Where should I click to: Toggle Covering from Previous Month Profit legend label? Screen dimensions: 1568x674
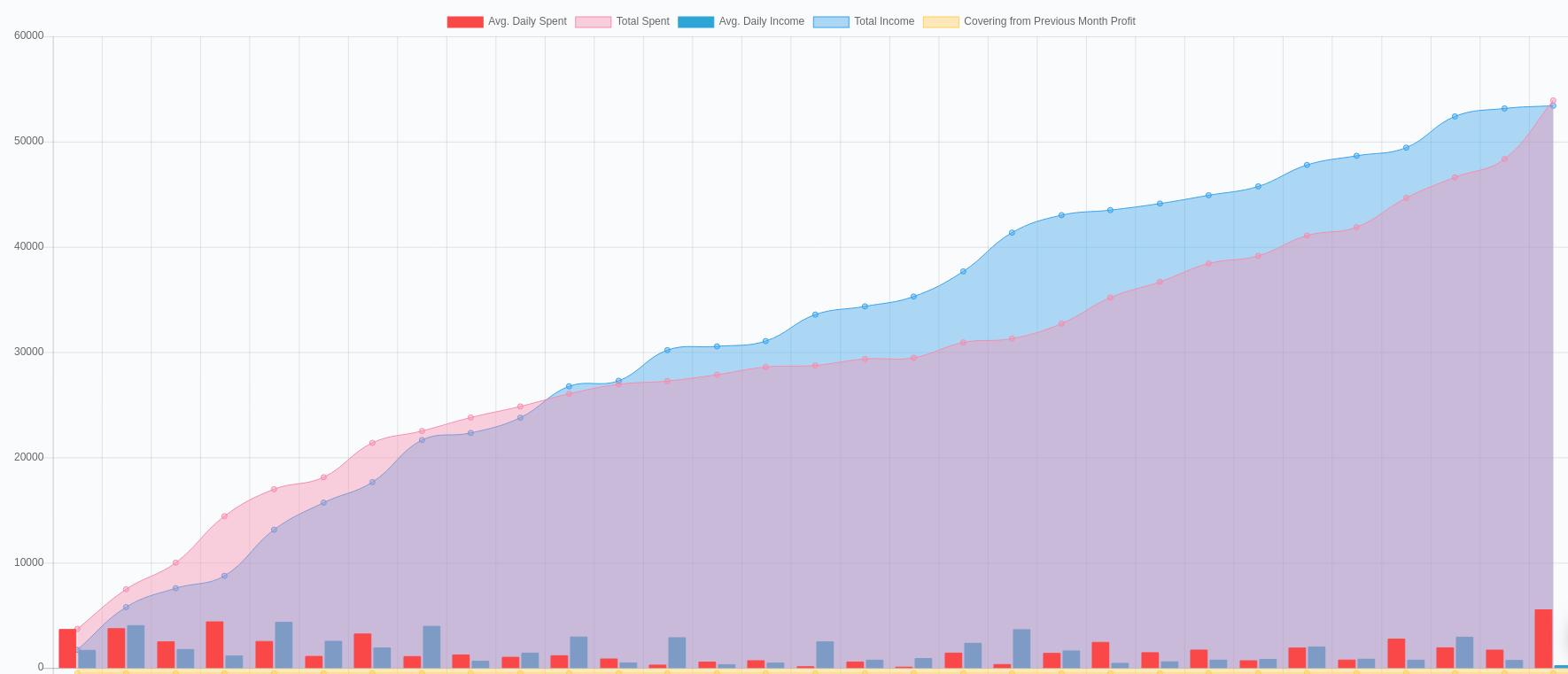pyautogui.click(x=1050, y=21)
